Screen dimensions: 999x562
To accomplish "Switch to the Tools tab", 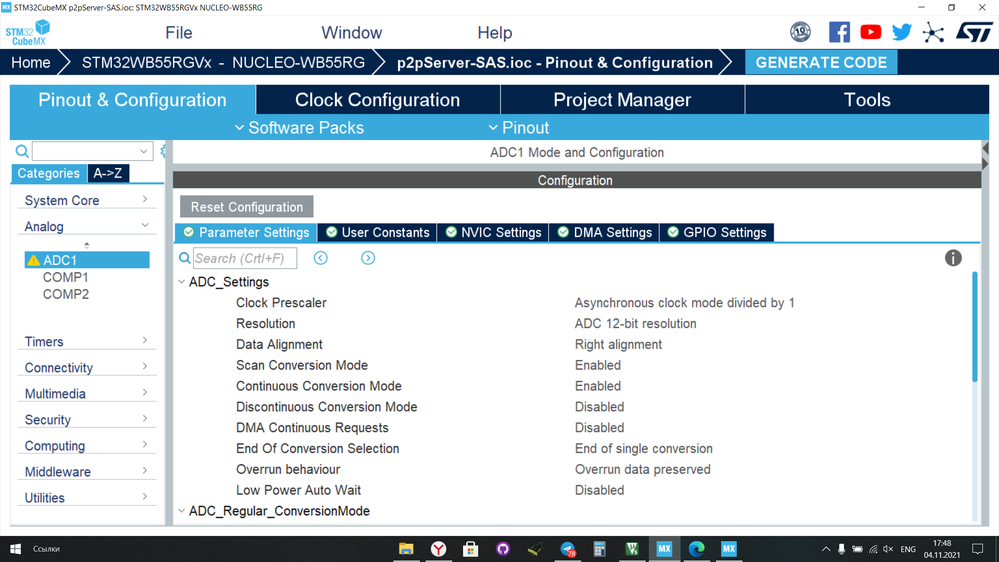I will 866,100.
